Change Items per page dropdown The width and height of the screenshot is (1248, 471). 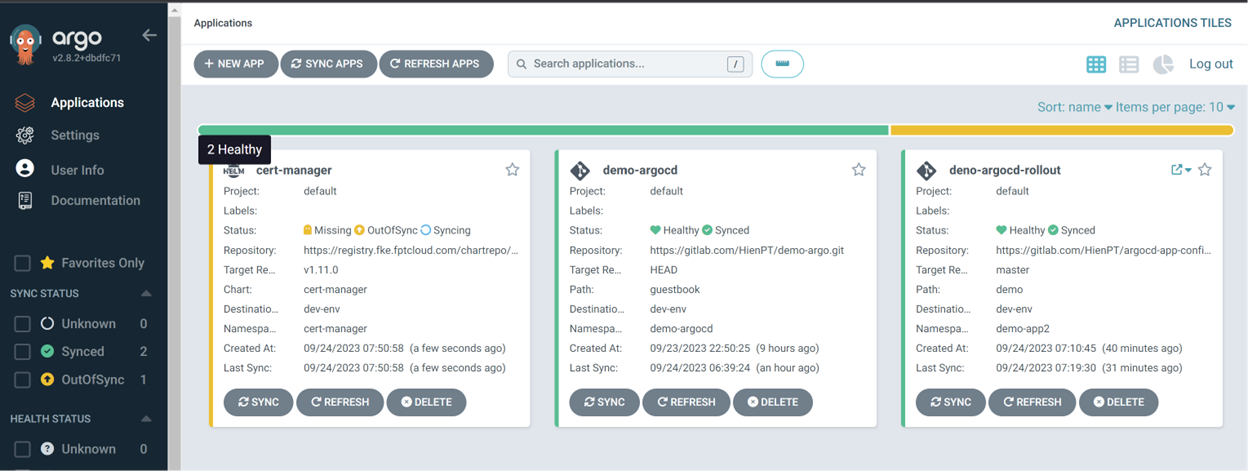(x=1175, y=107)
